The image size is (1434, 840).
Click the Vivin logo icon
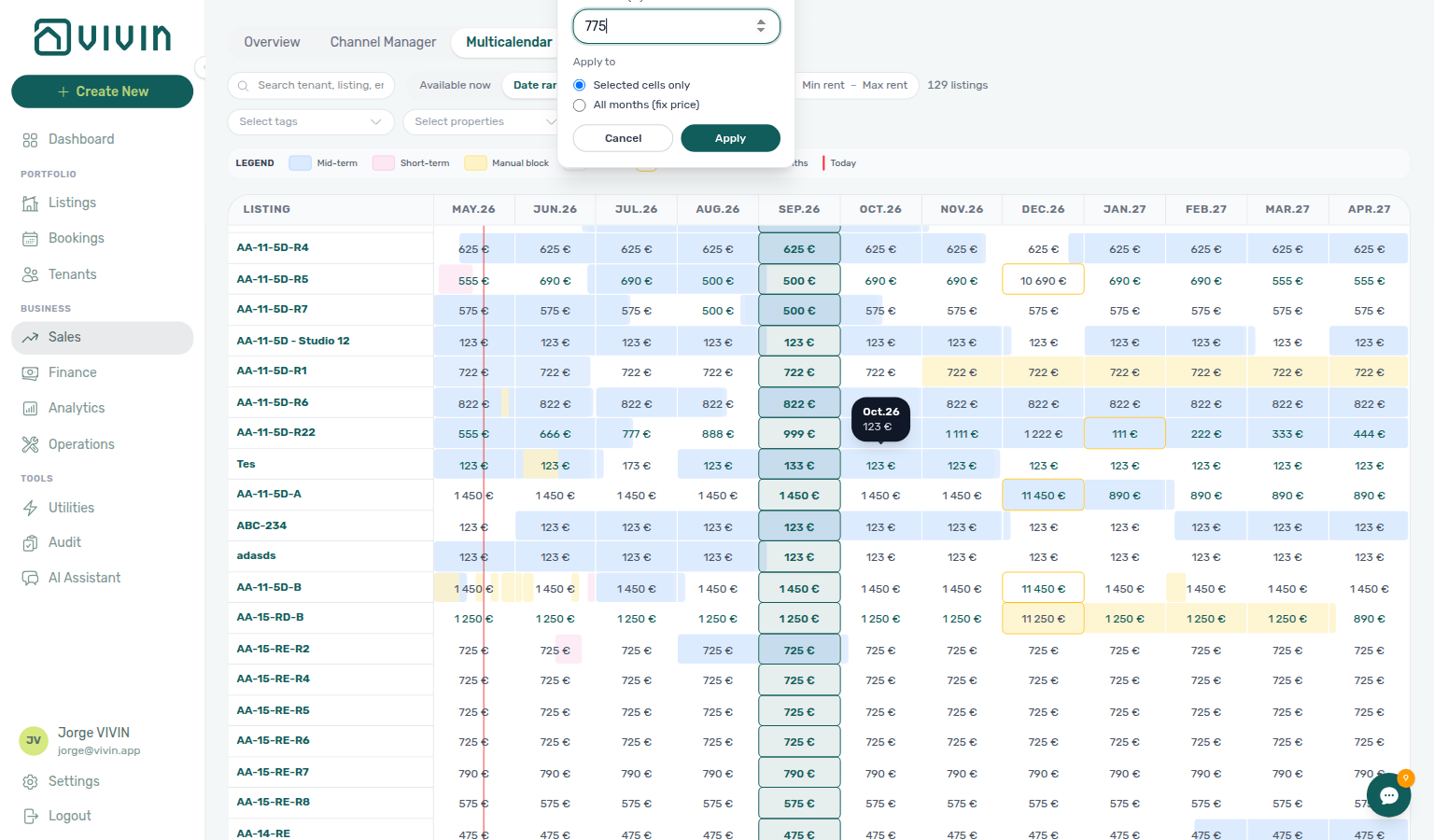pyautogui.click(x=52, y=37)
